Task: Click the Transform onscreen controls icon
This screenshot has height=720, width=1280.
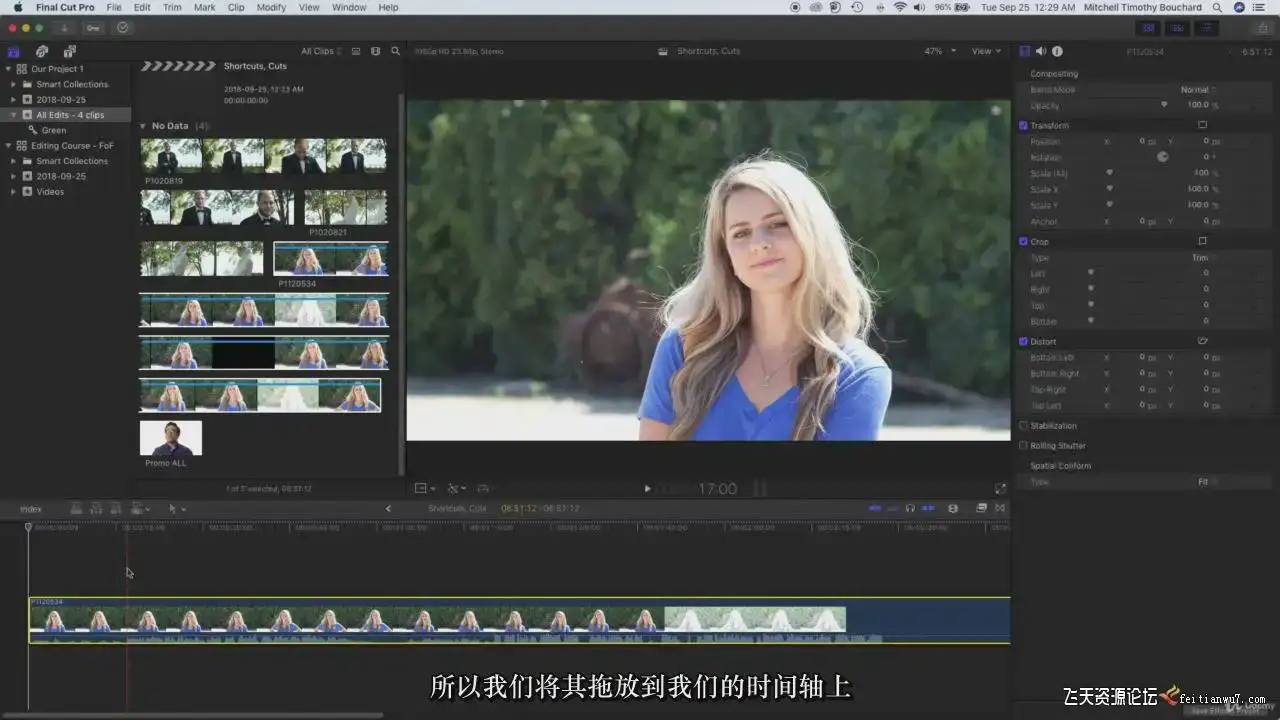Action: (x=1202, y=125)
